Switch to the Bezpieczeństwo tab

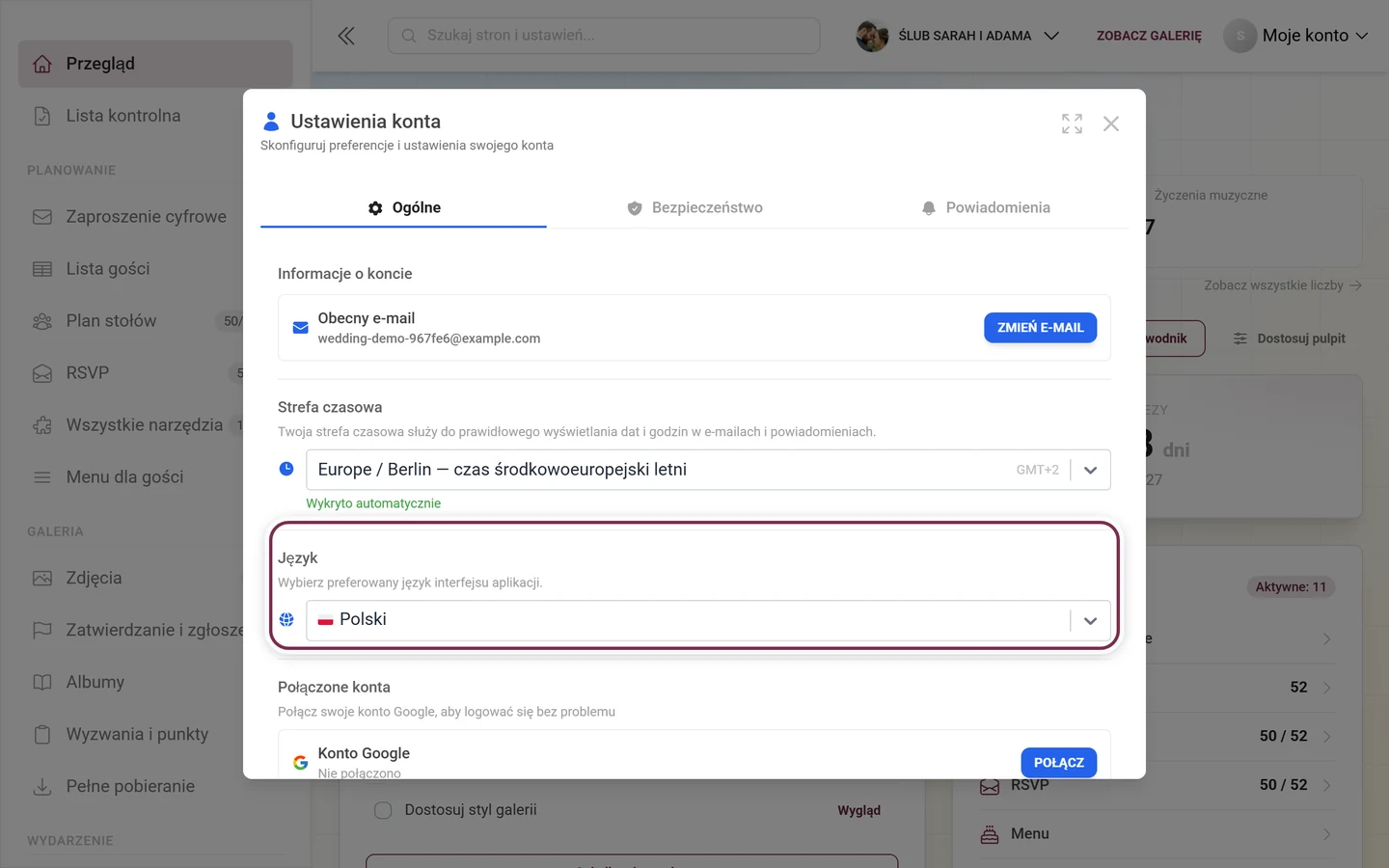click(x=694, y=207)
